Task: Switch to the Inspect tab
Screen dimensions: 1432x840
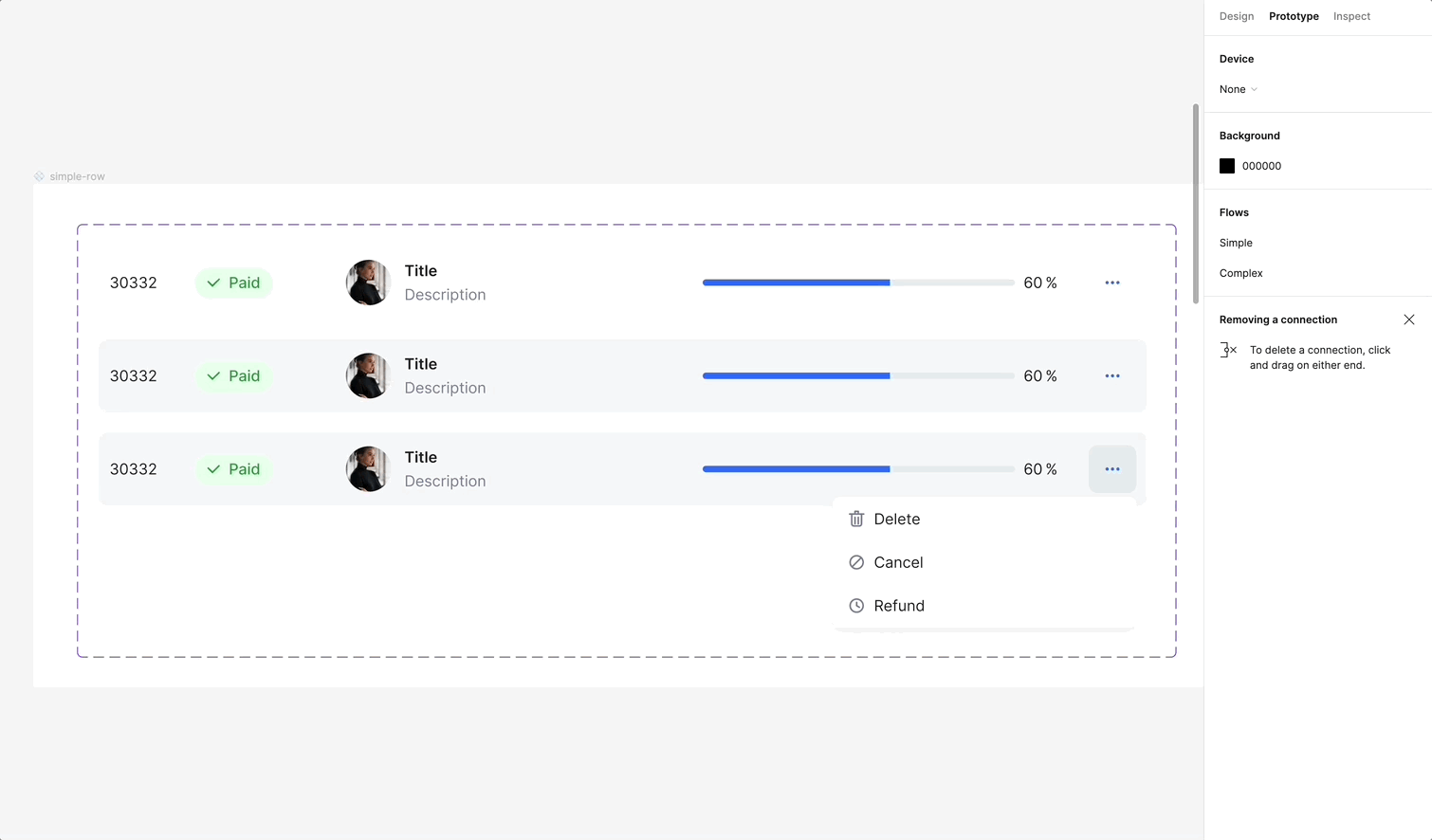Action: 1351,16
